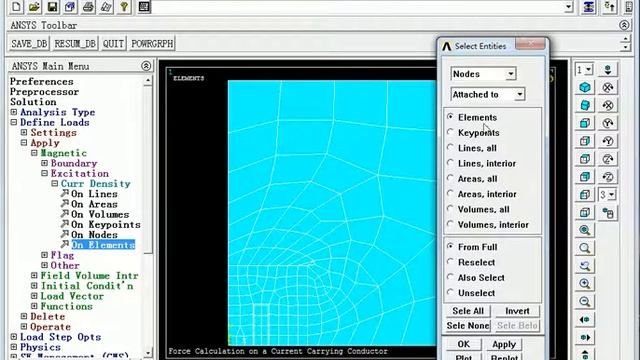The image size is (640, 360).
Task: Select 'On Elements' under Curr Density
Action: 103,245
